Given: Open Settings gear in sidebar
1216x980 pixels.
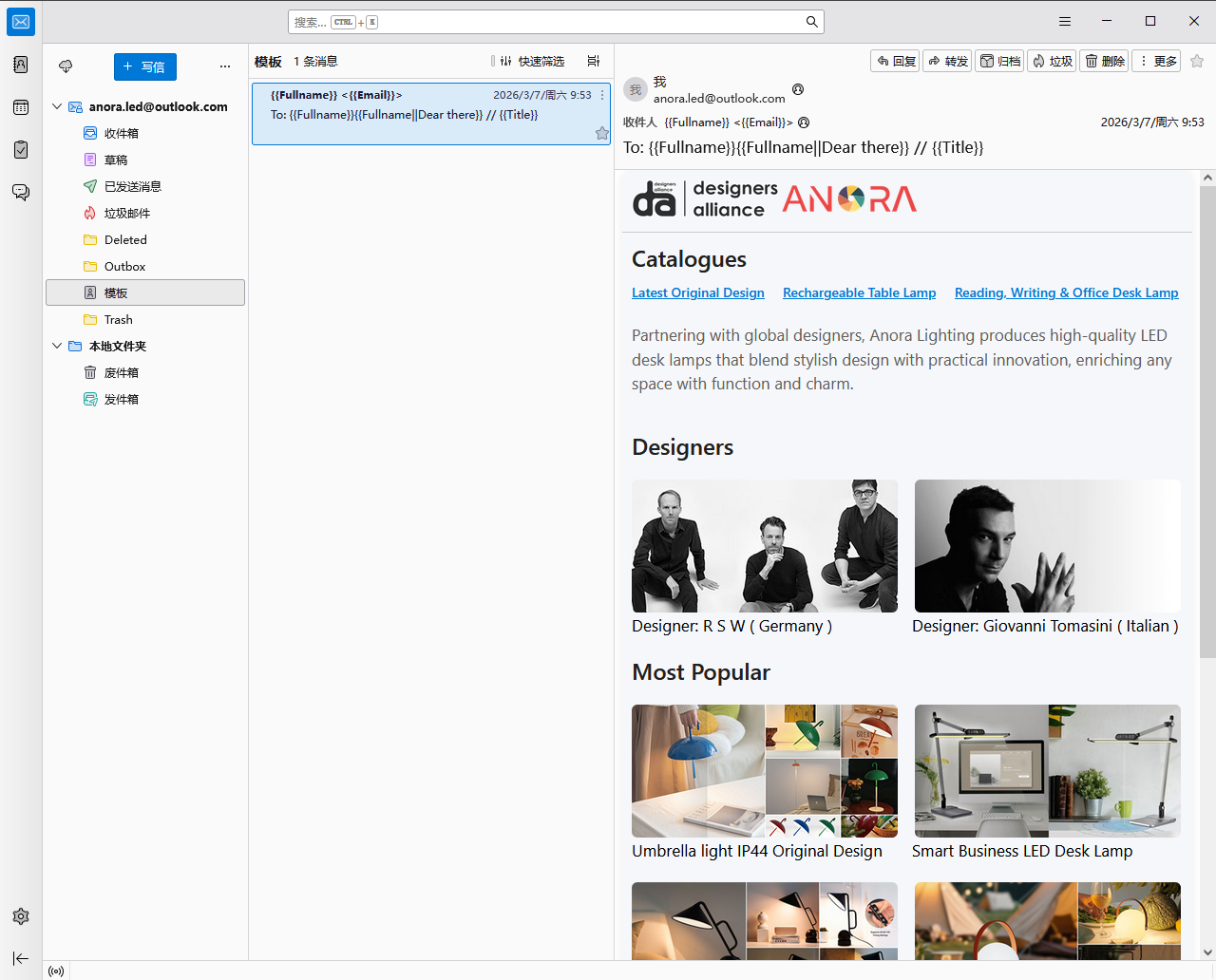Looking at the screenshot, I should [x=21, y=916].
